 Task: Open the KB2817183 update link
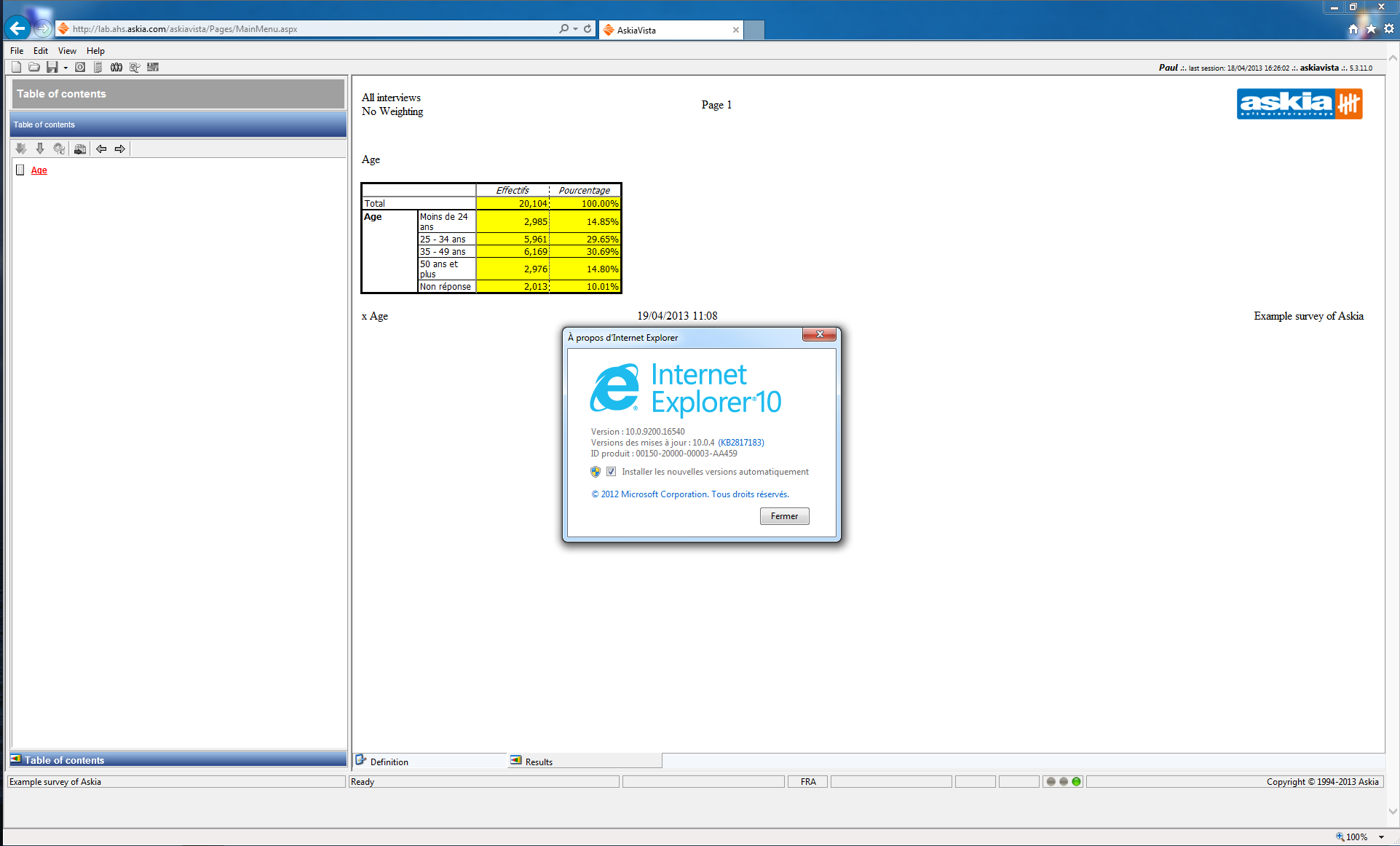tap(740, 443)
